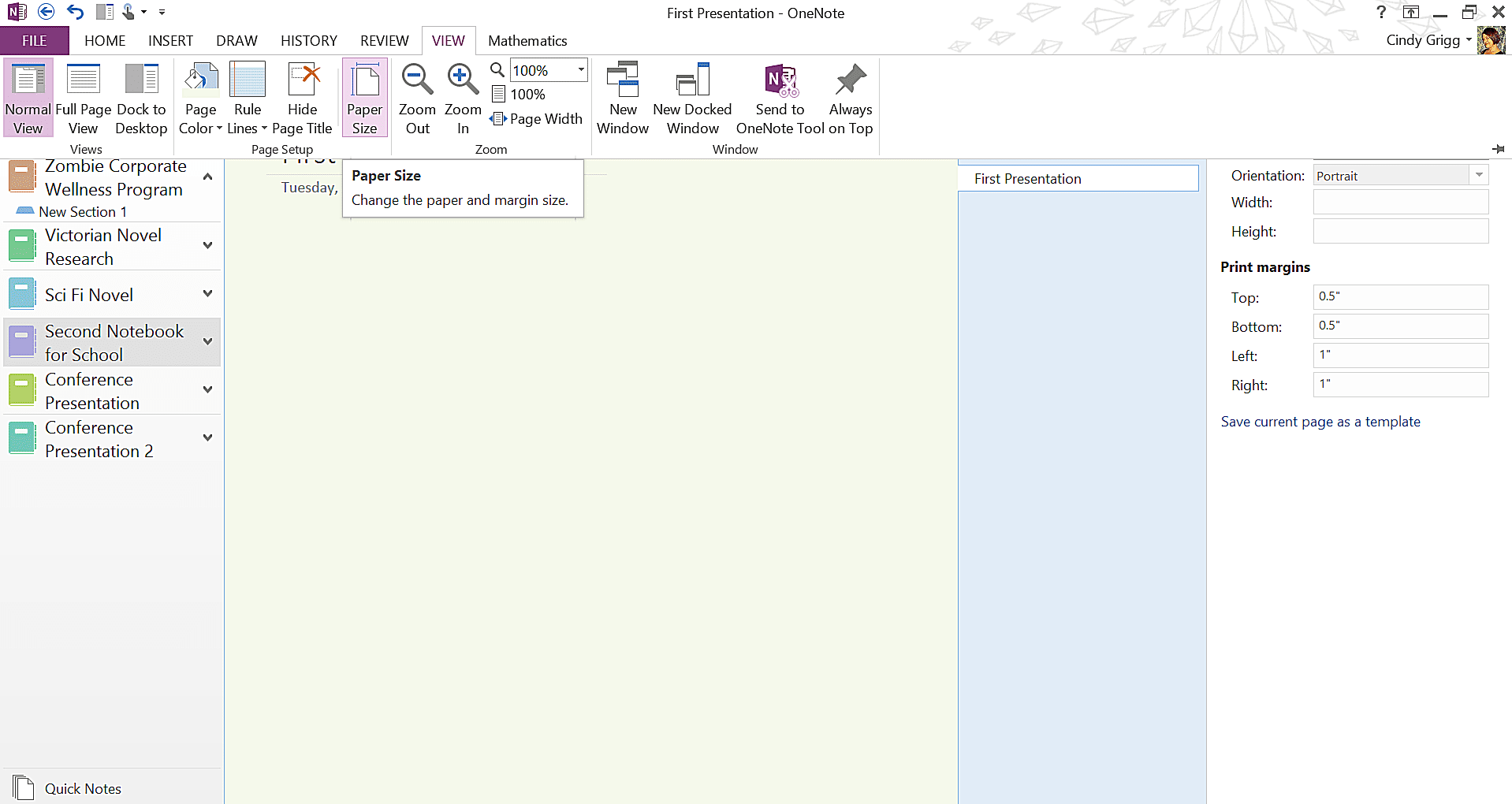Toggle Dock to Desktop in quick access

(x=104, y=12)
